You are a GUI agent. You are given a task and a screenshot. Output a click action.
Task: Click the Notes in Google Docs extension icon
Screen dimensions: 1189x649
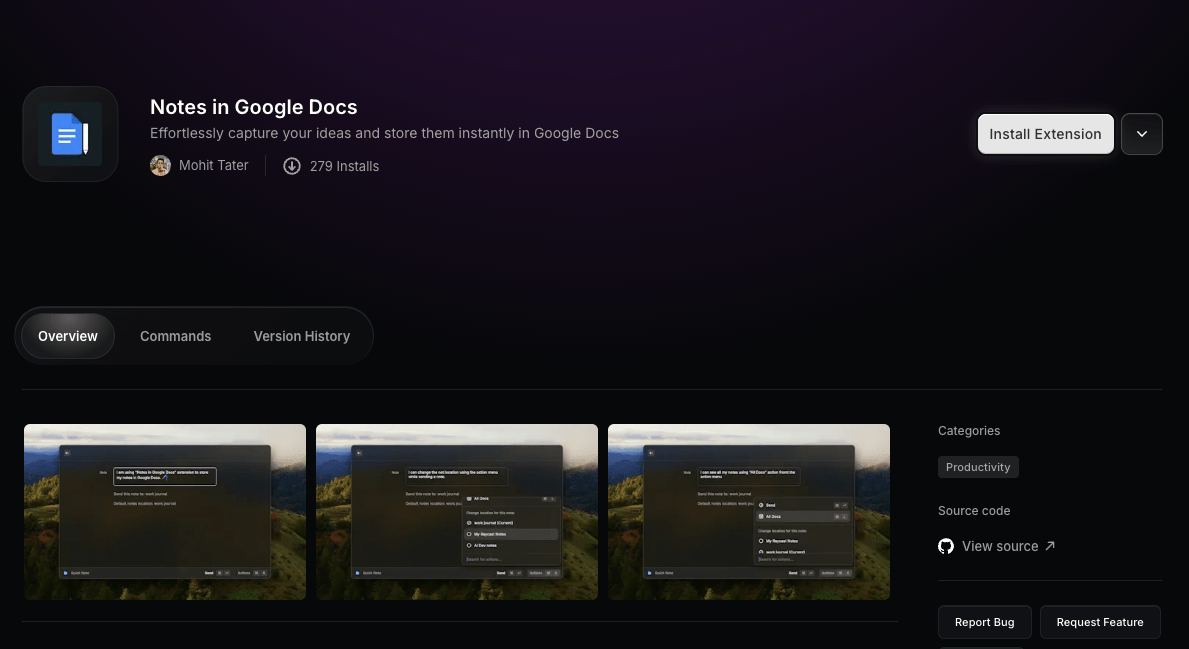(71, 134)
